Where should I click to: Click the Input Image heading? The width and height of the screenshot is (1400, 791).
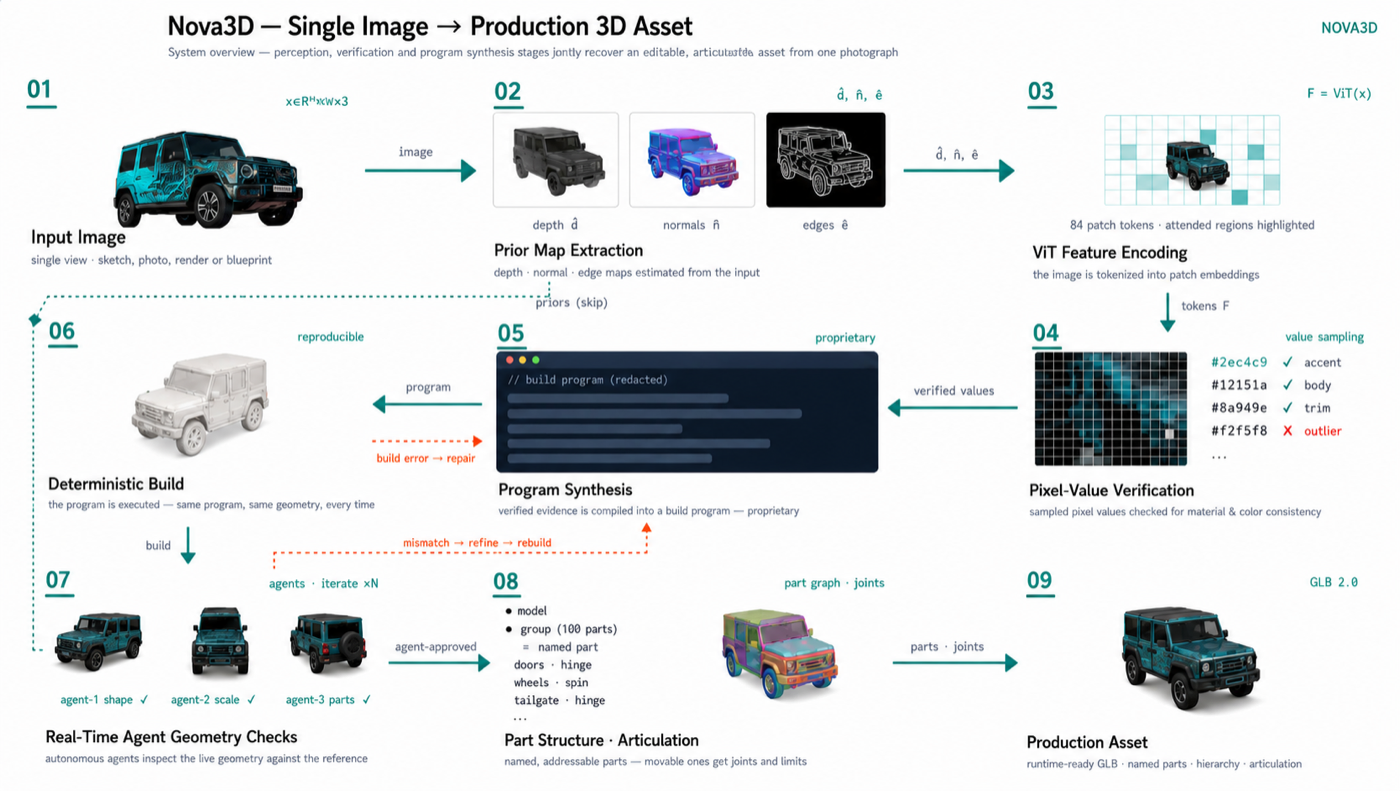78,238
